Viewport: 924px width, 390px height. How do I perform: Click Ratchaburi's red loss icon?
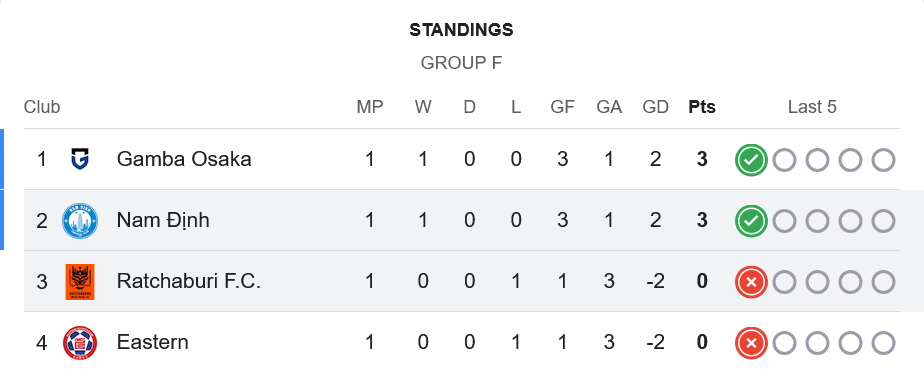coord(751,282)
